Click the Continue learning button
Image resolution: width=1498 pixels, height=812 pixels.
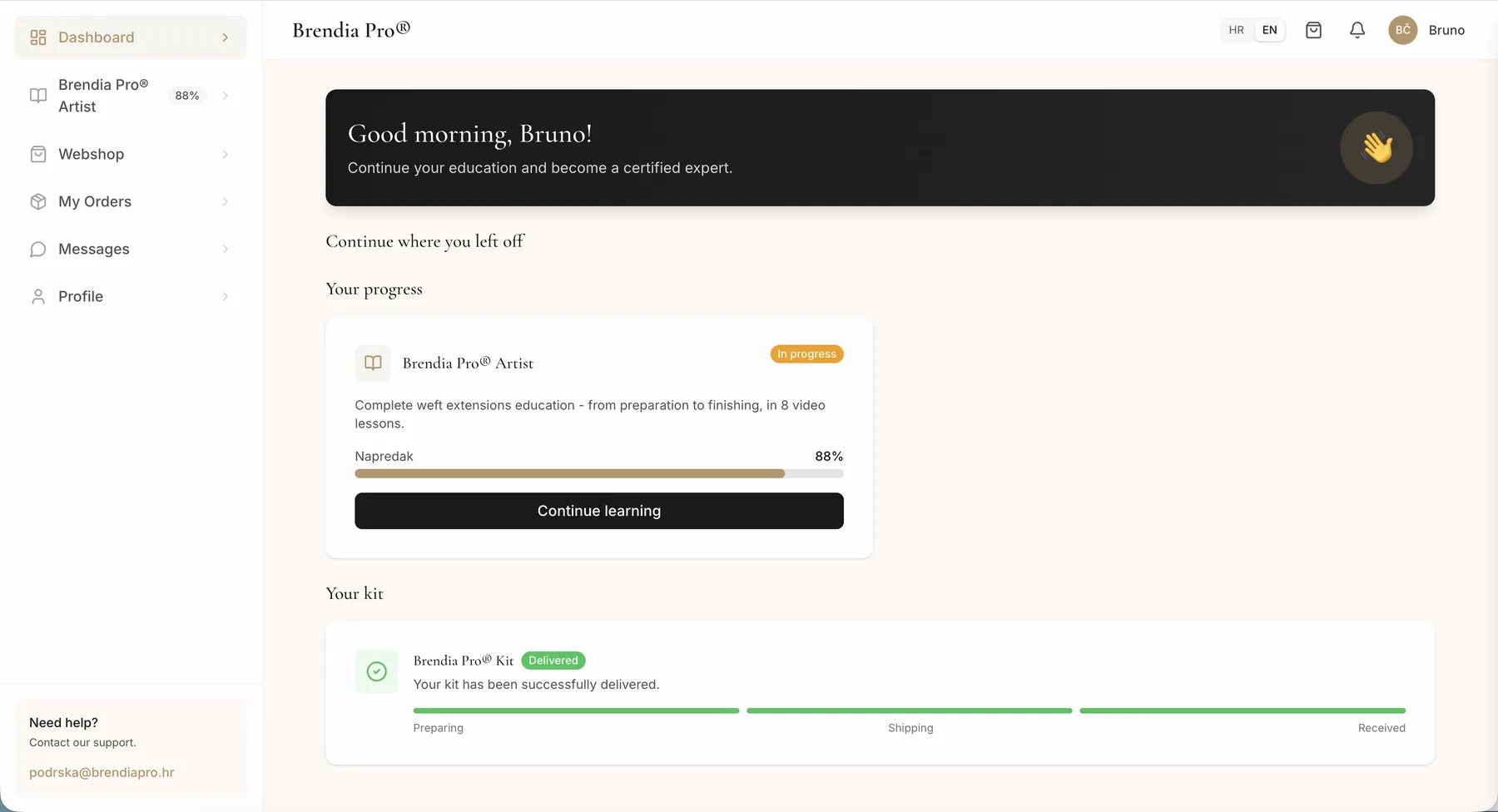coord(599,511)
